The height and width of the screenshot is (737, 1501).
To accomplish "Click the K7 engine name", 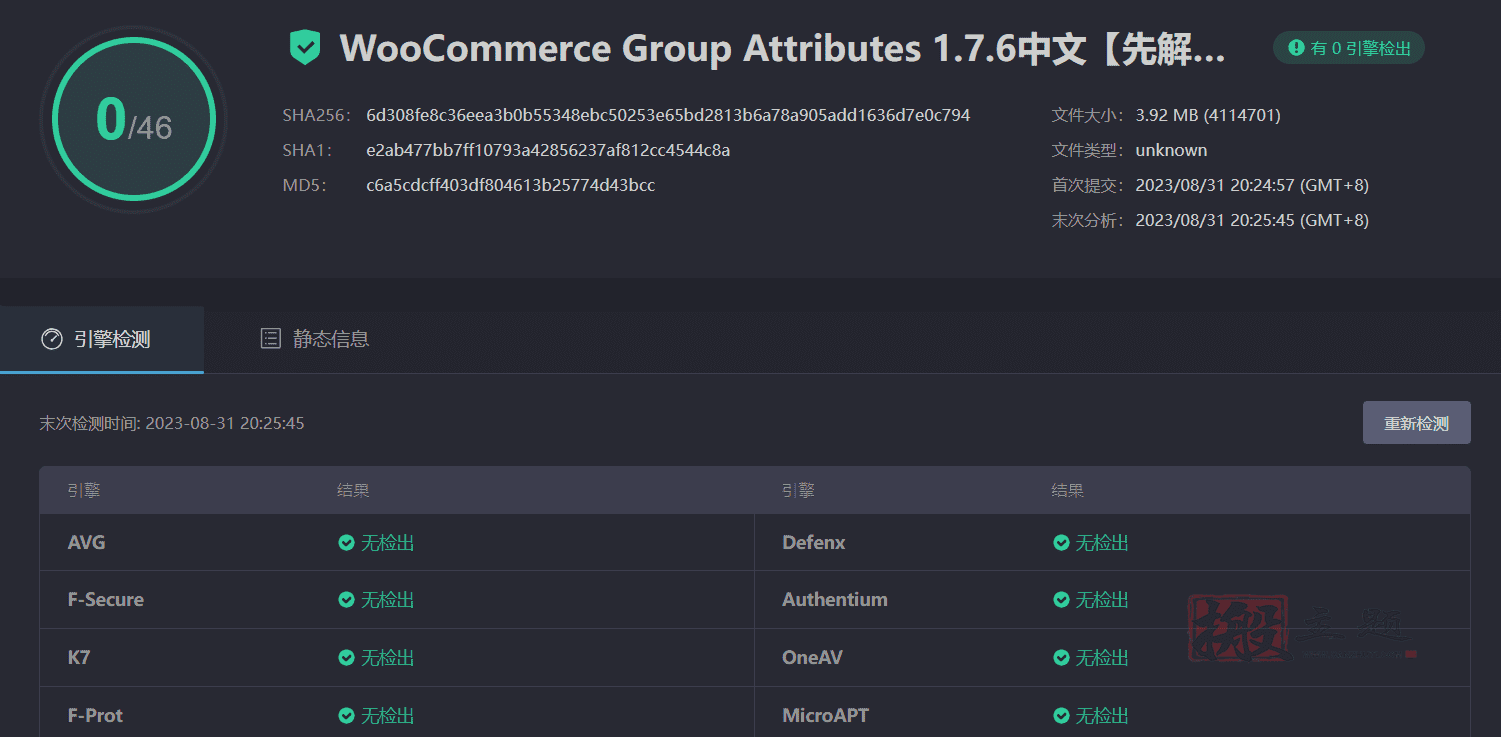I will 79,658.
